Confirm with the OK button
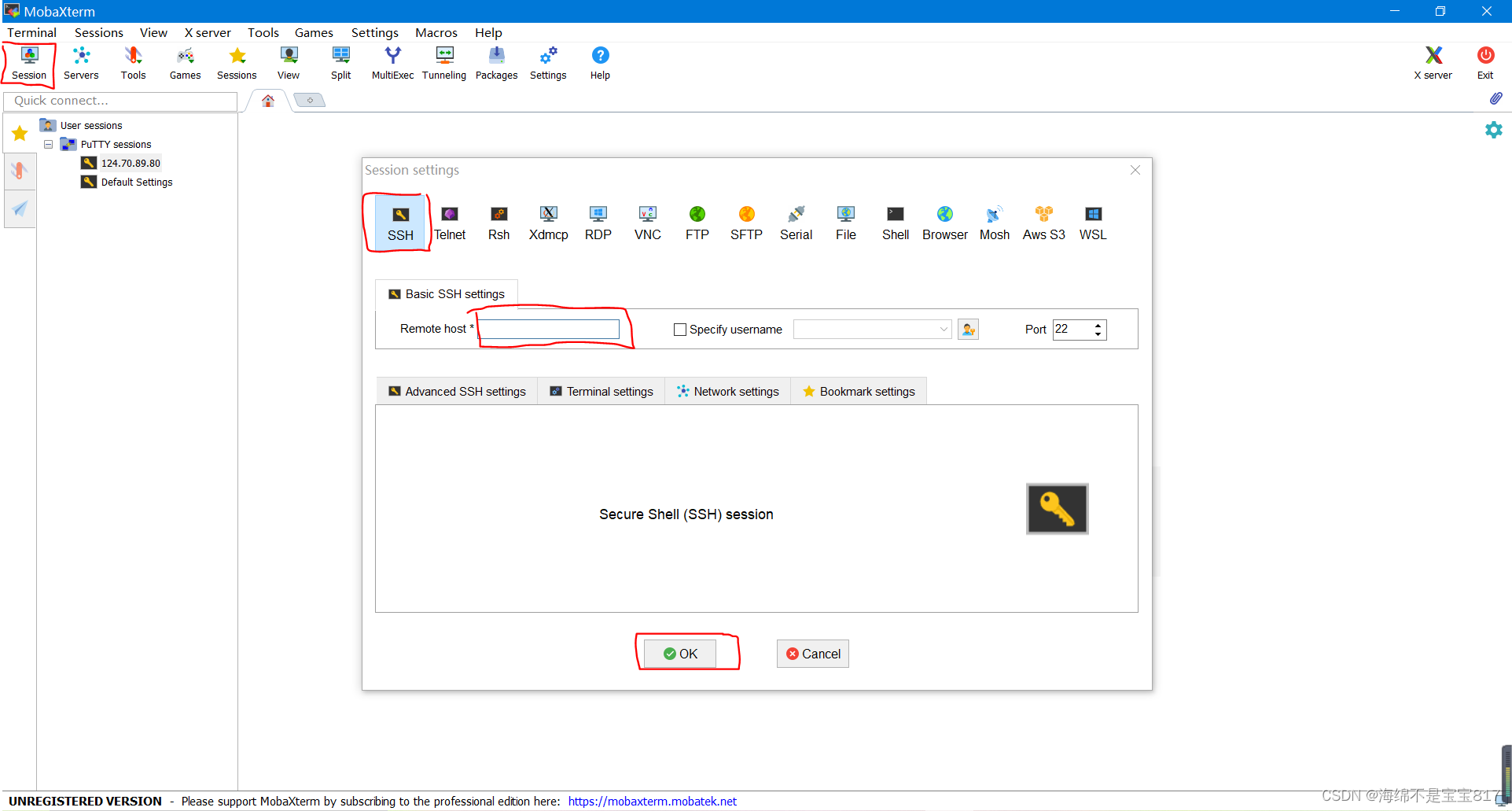The image size is (1512, 811). pyautogui.click(x=680, y=654)
